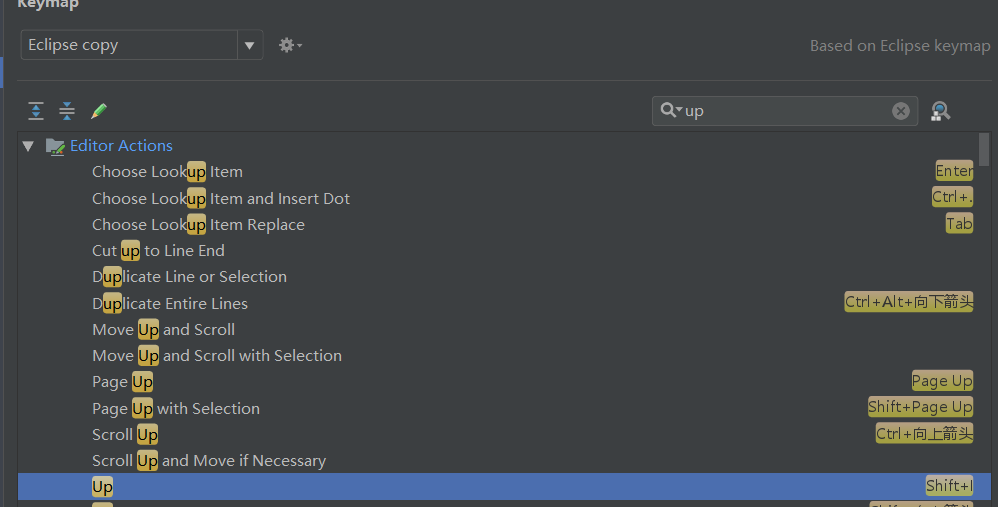Screen dimensions: 998x507
Task: Open search history magnifier dropdown
Action: pos(671,111)
